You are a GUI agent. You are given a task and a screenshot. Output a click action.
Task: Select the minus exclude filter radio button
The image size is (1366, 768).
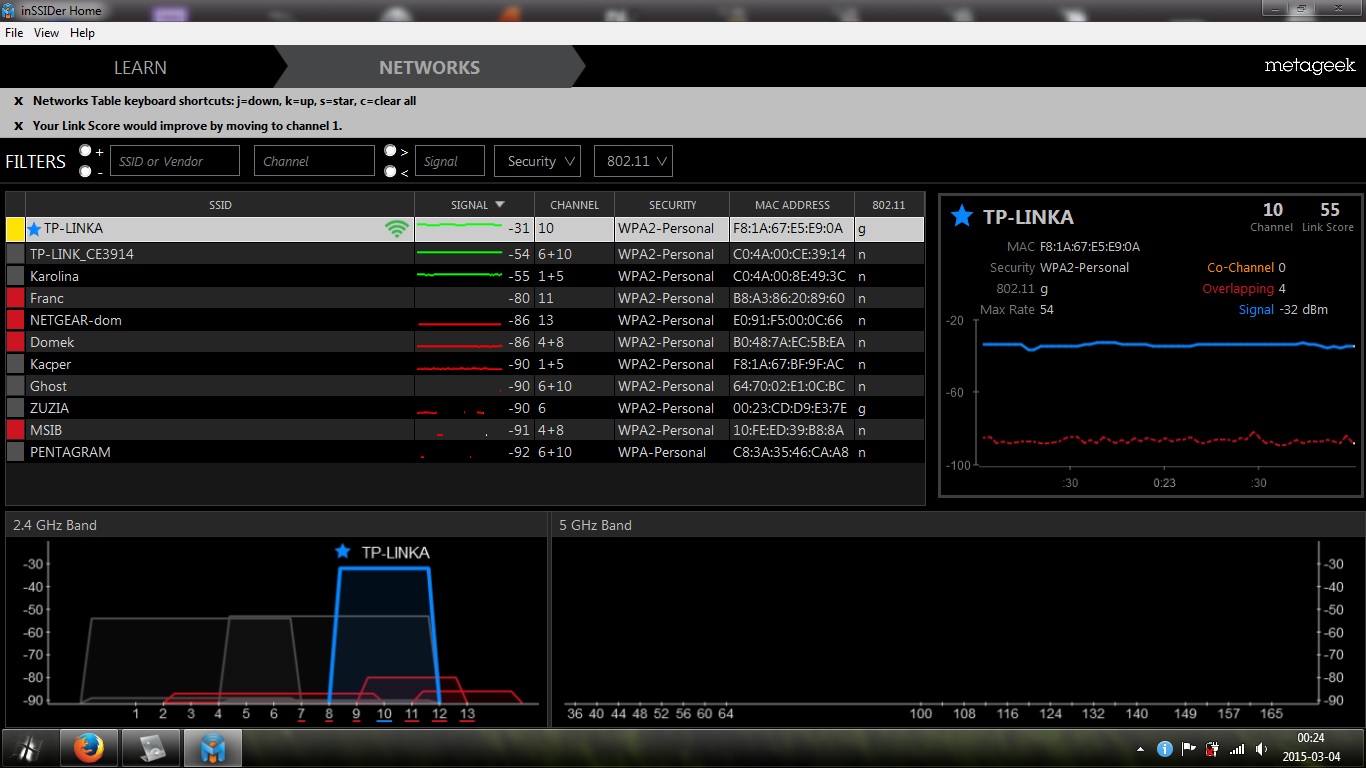click(86, 171)
